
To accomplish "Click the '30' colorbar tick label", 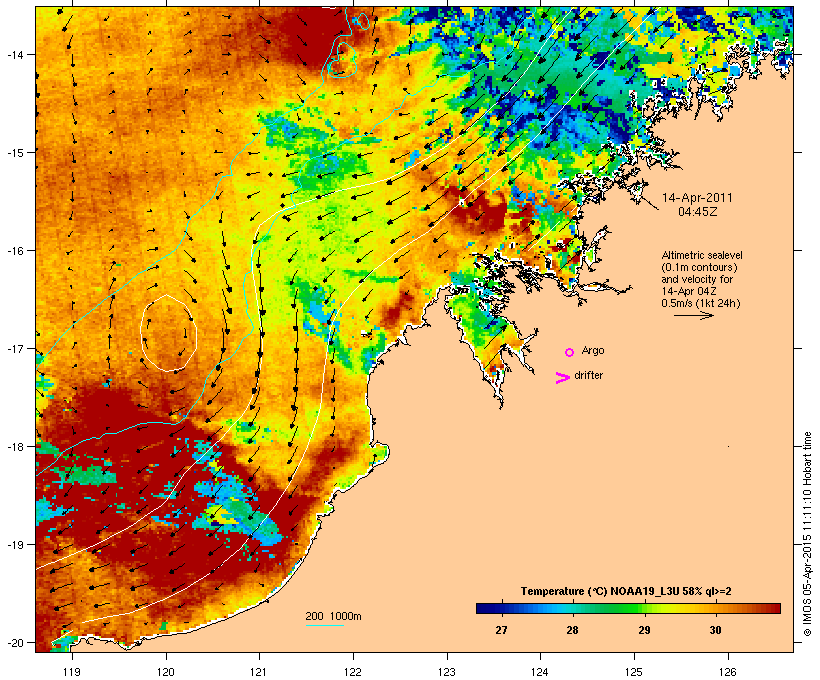I will (715, 630).
